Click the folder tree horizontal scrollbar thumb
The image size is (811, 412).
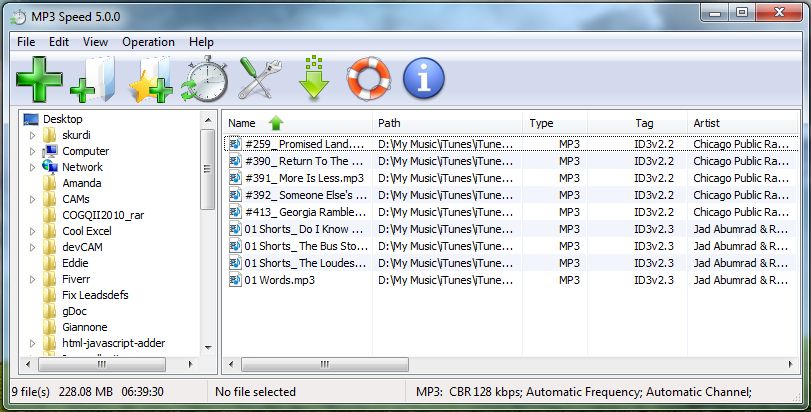pos(102,364)
